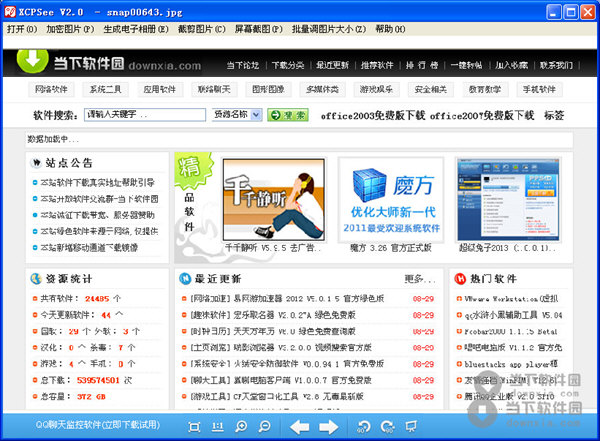Open the 屏幕截图(P) menu
This screenshot has width=600, height=441.
259,29
